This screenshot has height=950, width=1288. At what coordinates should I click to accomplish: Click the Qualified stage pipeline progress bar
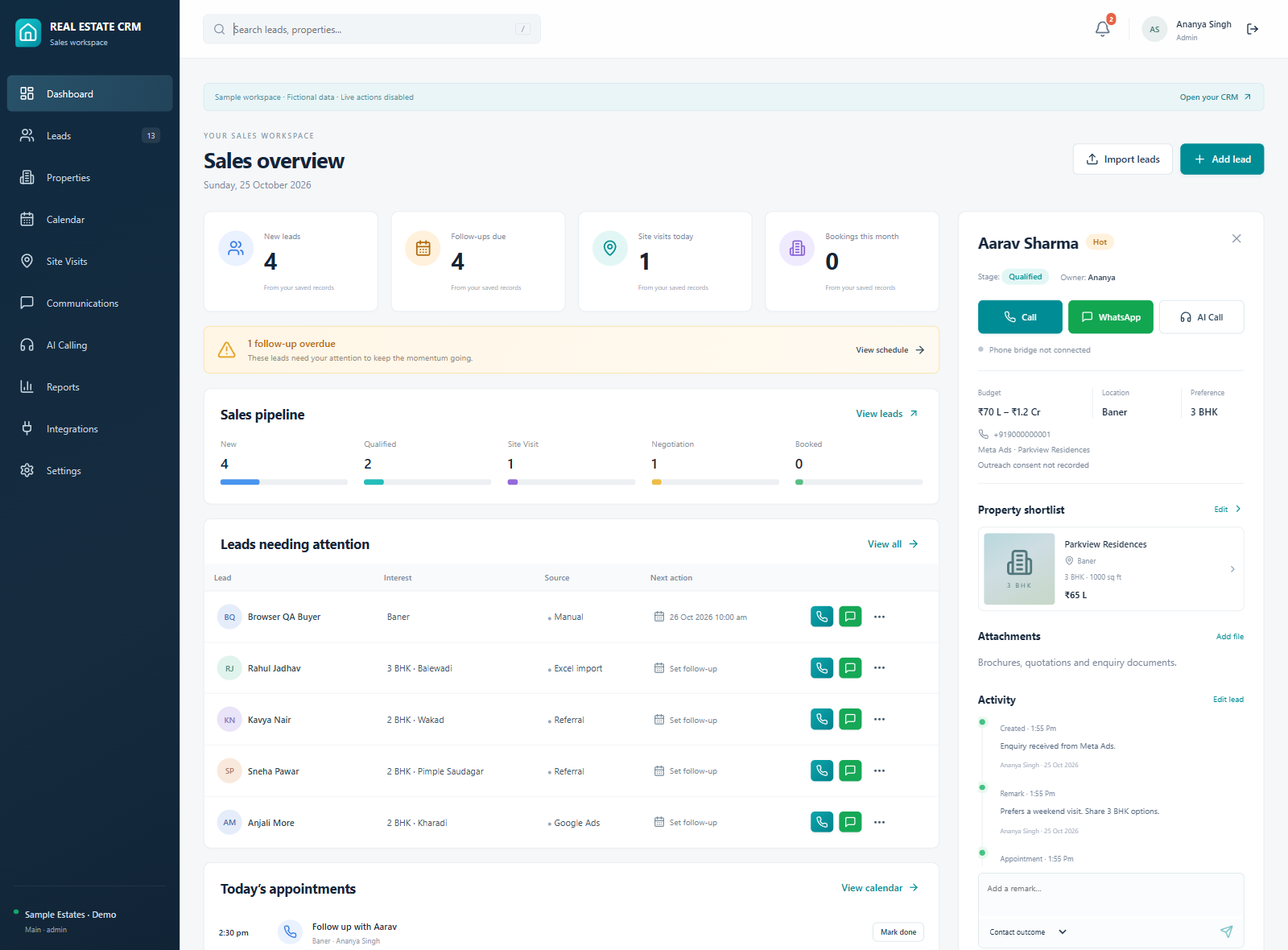coord(427,482)
